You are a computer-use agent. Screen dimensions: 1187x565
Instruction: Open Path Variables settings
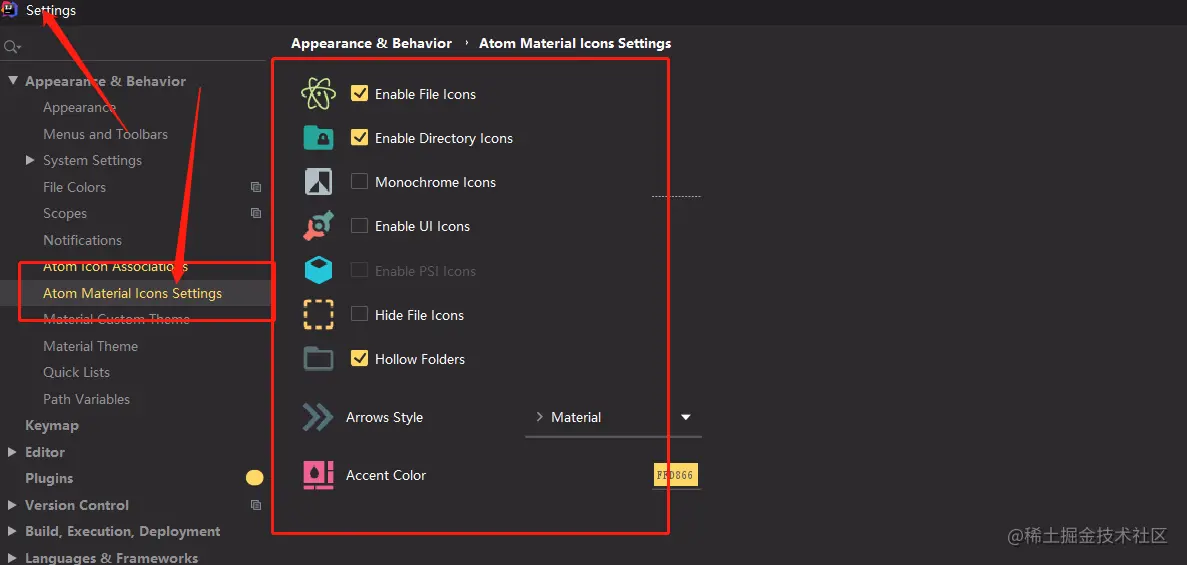86,399
